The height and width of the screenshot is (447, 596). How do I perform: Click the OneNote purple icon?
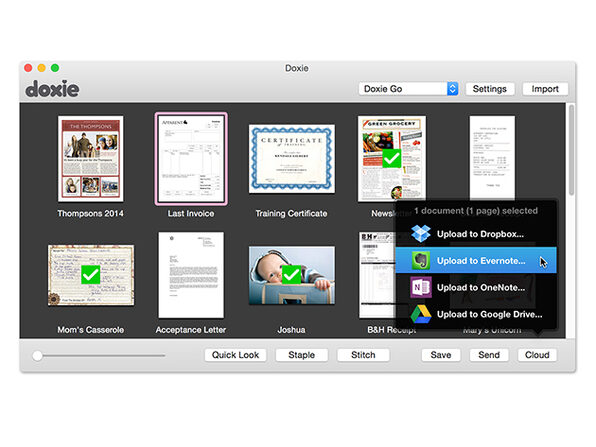point(421,287)
